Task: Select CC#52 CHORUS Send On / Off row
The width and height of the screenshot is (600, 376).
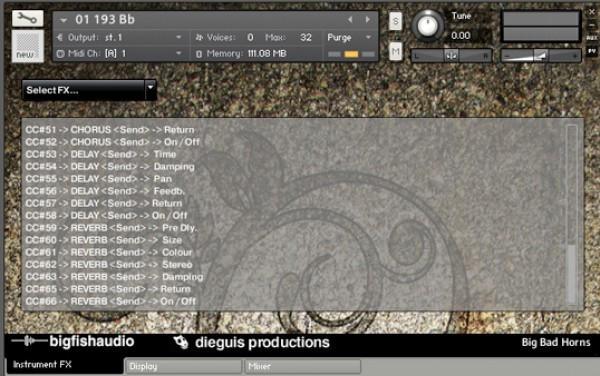Action: click(112, 142)
